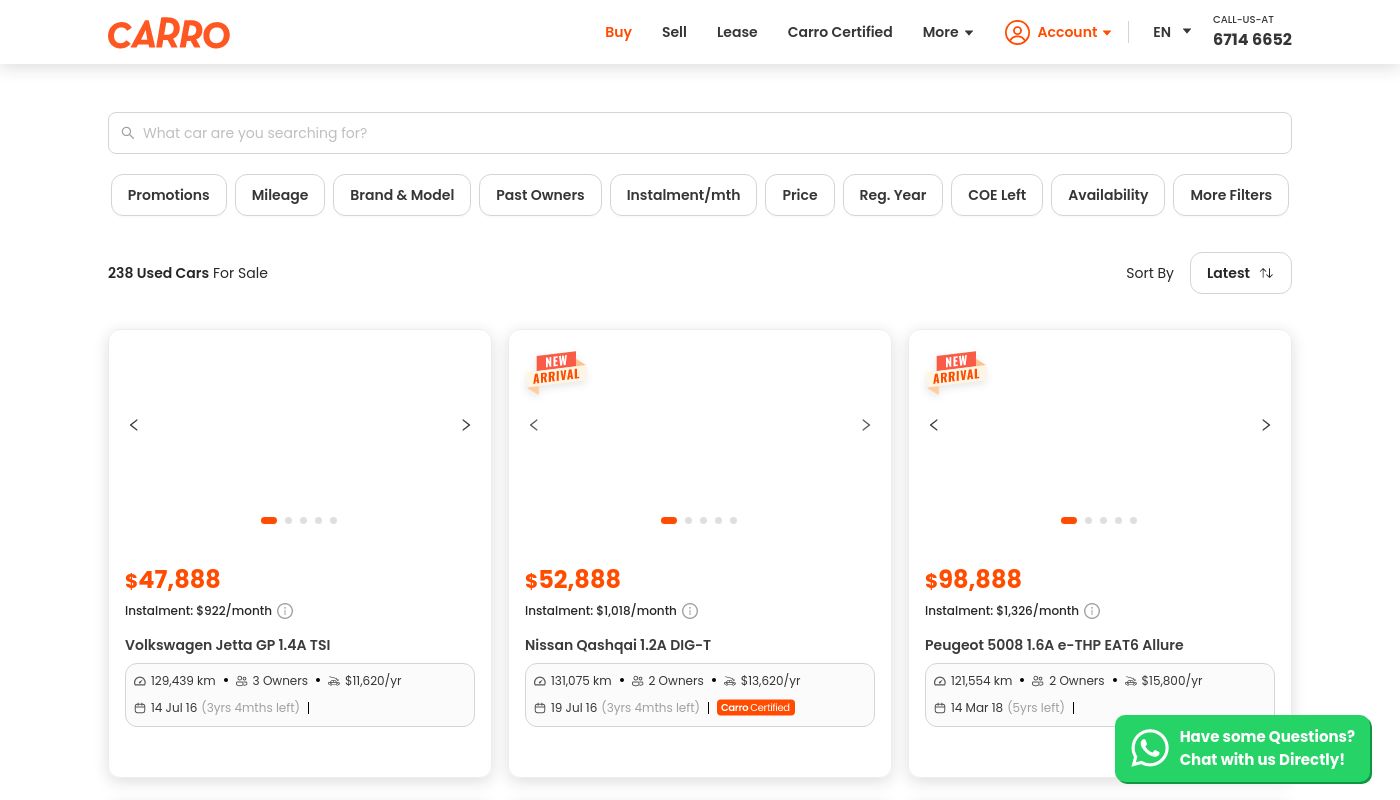
Task: Click the CARRO logo
Action: [x=169, y=33]
